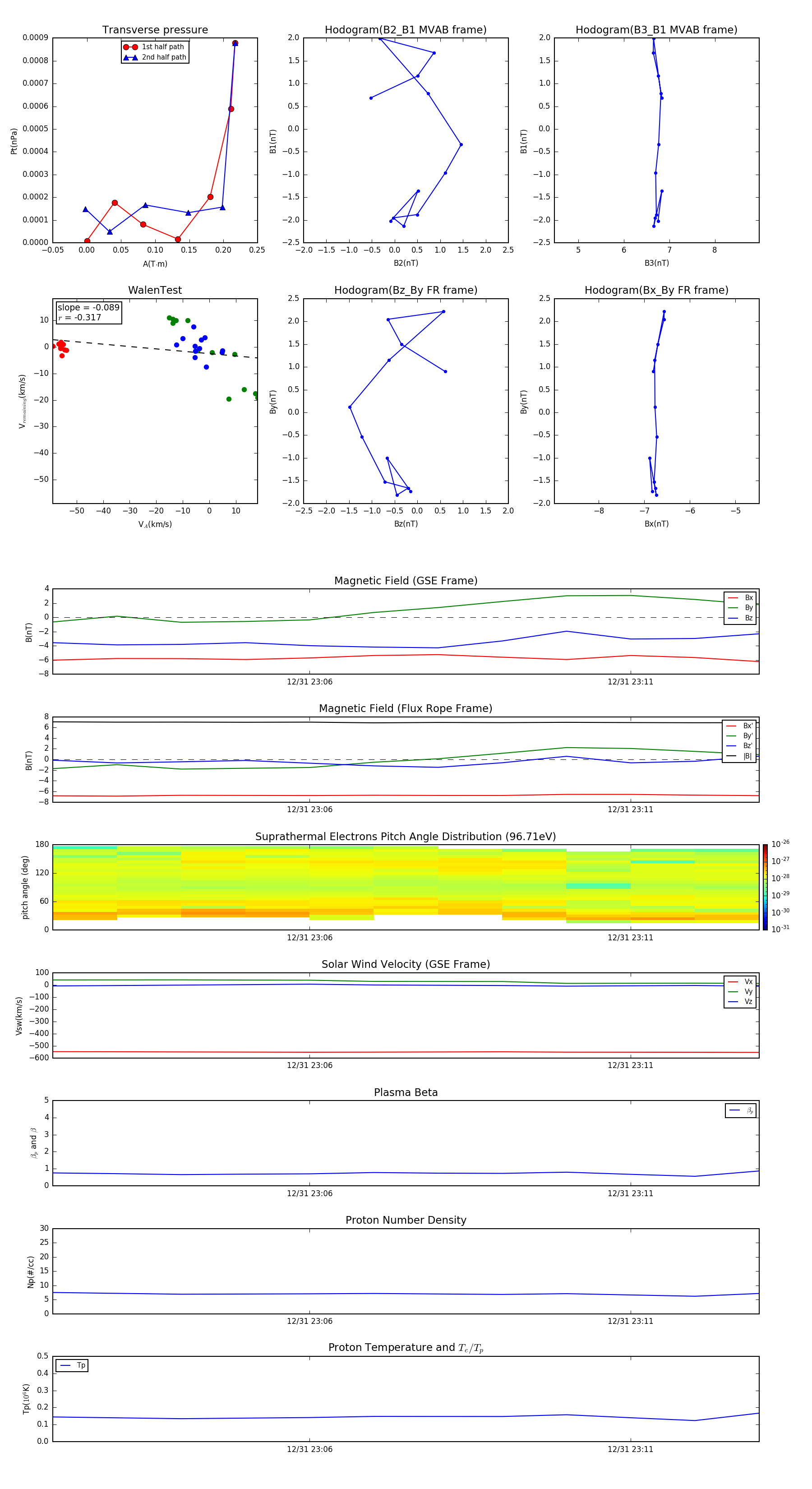Click the "Transverse pressure" plot title
This screenshot has width=812, height=1489.
[x=155, y=30]
